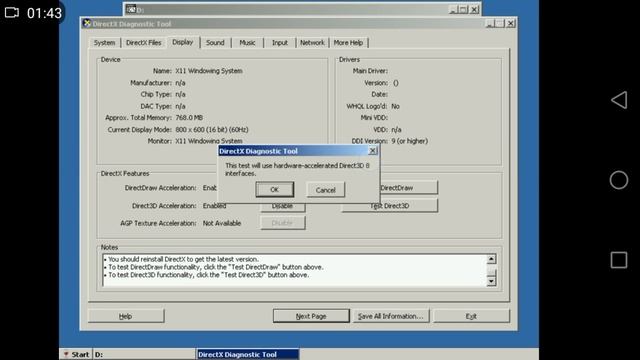
Task: Click display mode '800 x 600 (16 bit) (60Hz)'
Action: pyautogui.click(x=212, y=129)
